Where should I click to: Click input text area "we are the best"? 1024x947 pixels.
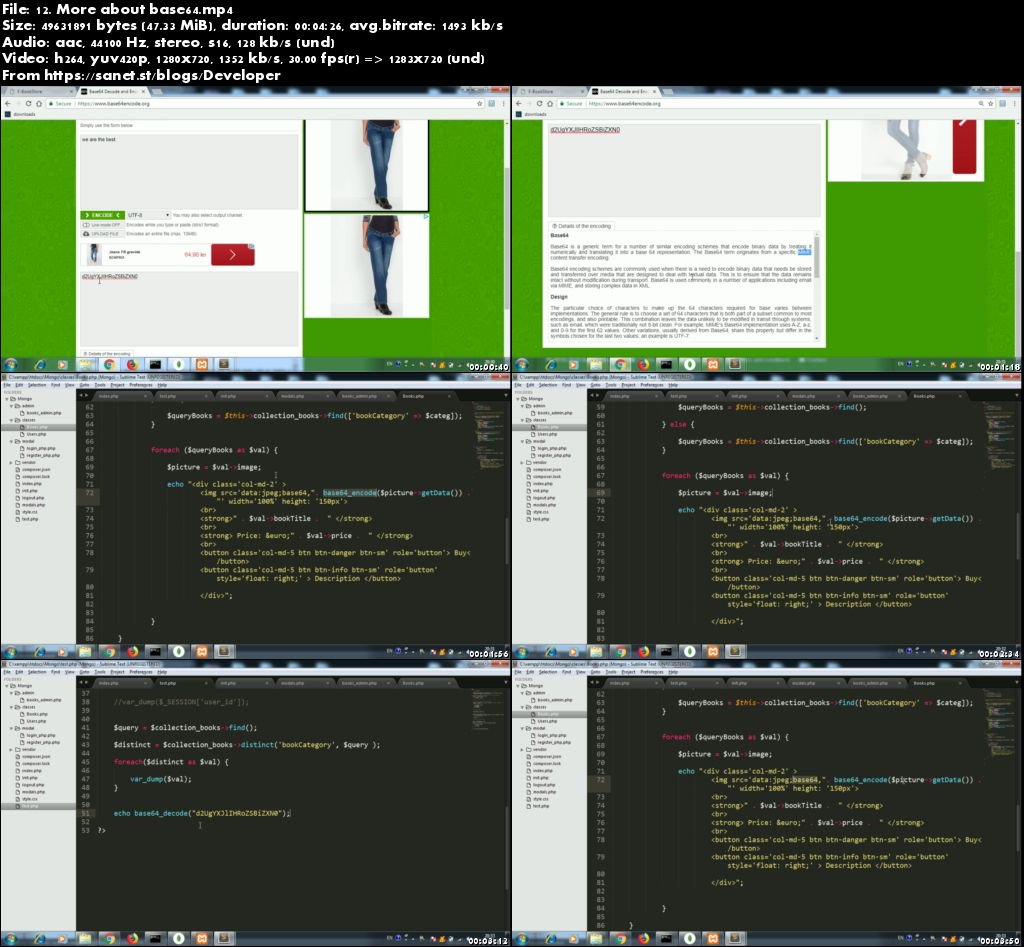[x=189, y=172]
